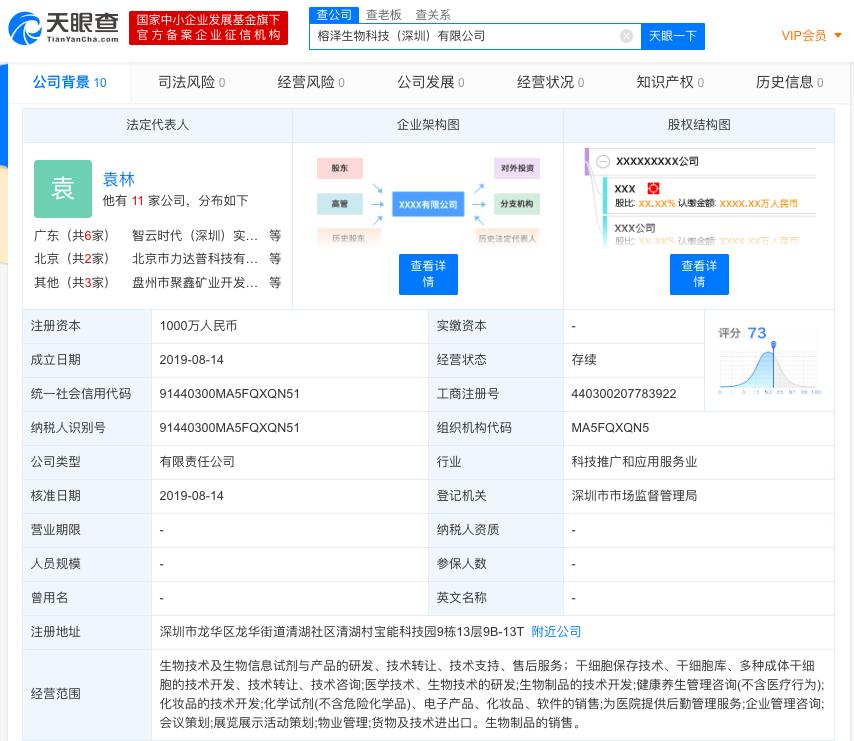Click 查看详情 under 企业架构图
The height and width of the screenshot is (741, 854).
428,274
